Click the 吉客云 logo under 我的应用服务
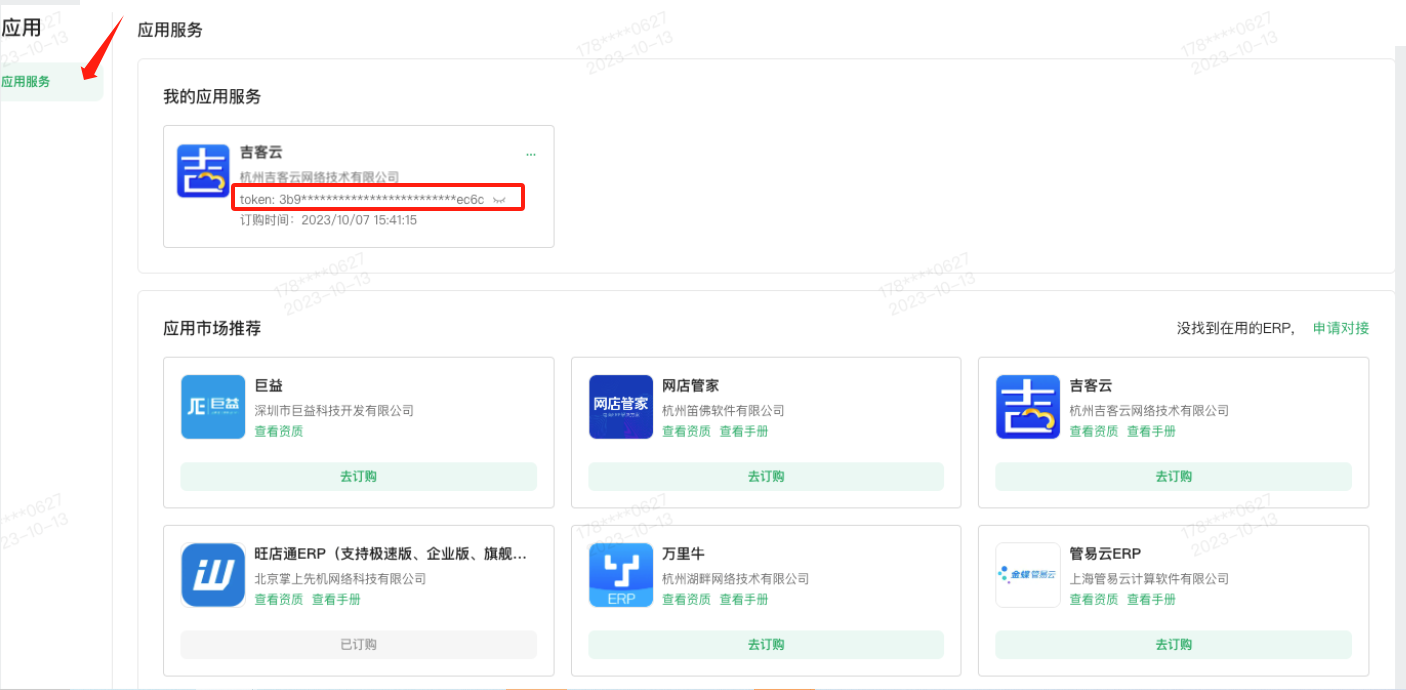The width and height of the screenshot is (1406, 690). 203,171
